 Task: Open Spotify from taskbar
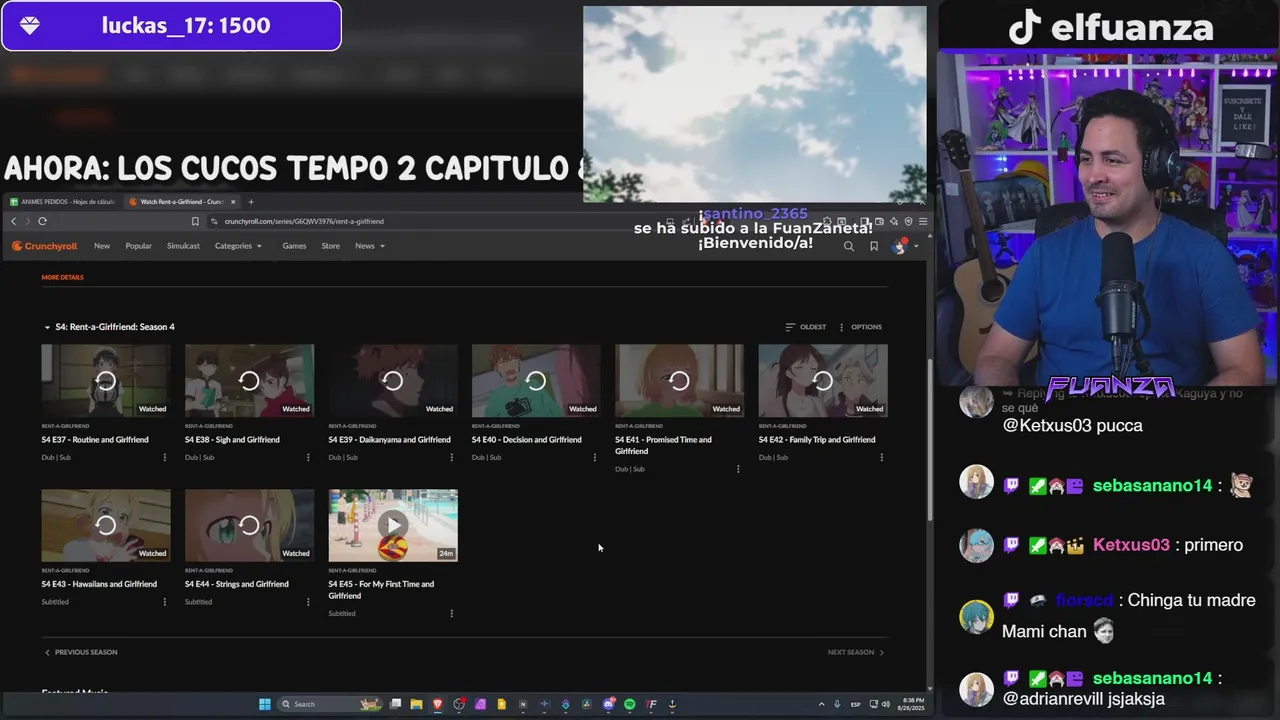[629, 704]
